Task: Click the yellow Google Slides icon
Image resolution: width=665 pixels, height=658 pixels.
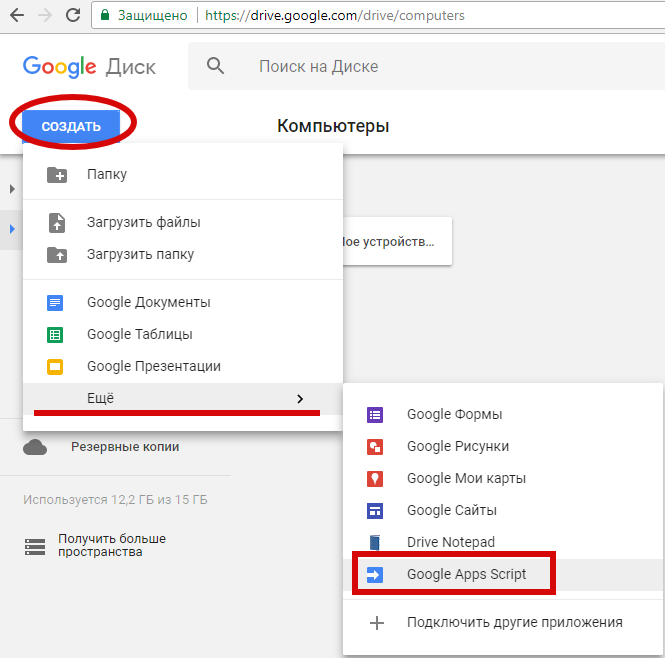Action: (55, 367)
